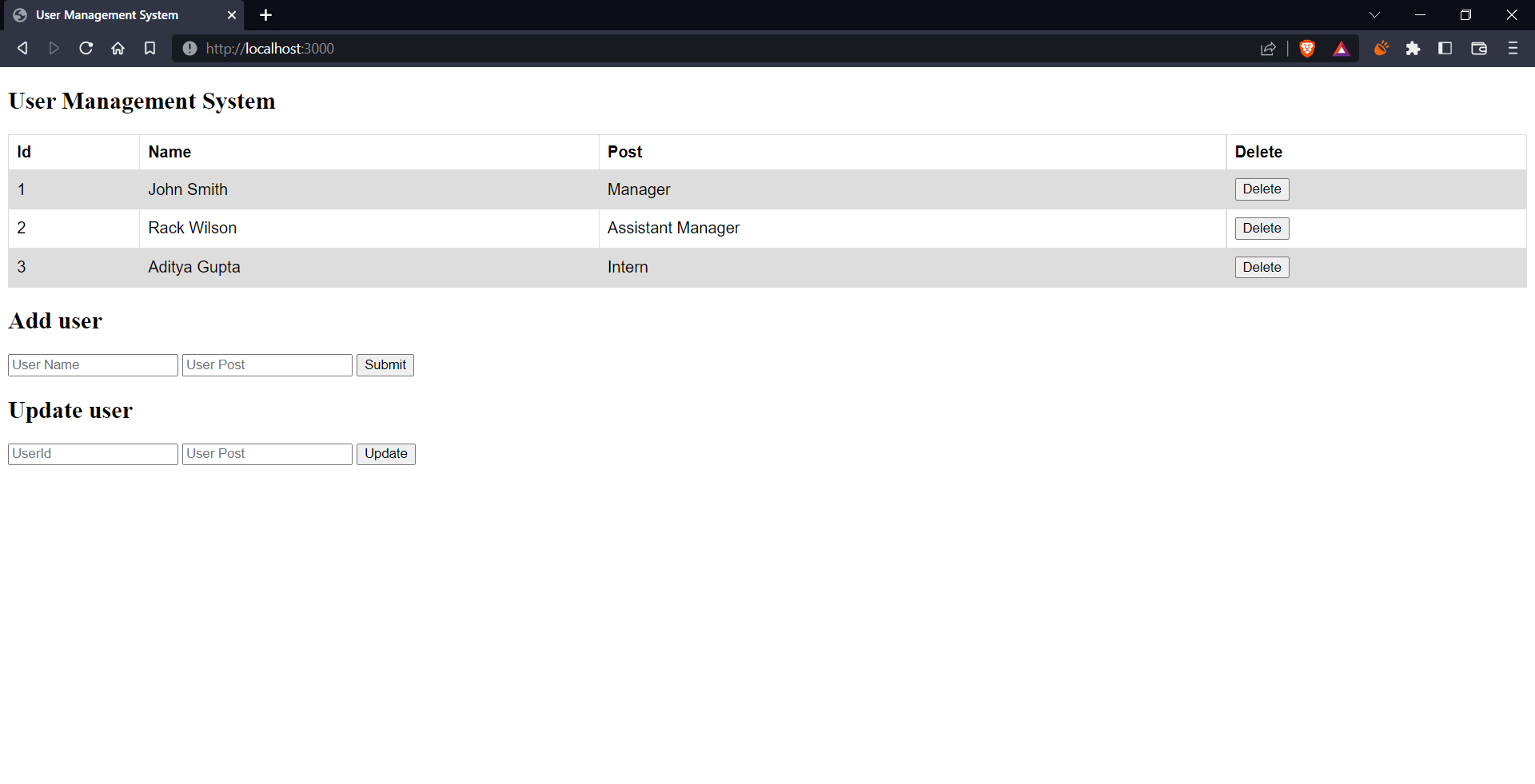Open the Leo AI assistant
The height and width of the screenshot is (784, 1535).
[1381, 48]
